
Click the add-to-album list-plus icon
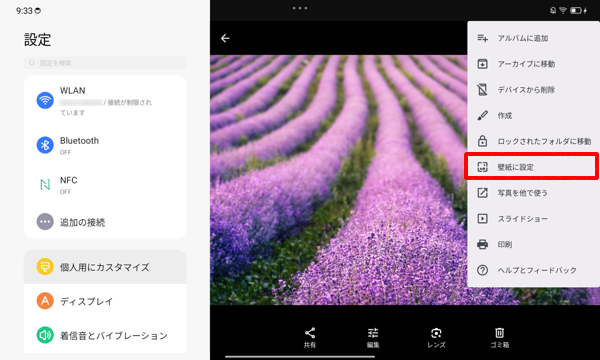click(x=483, y=38)
